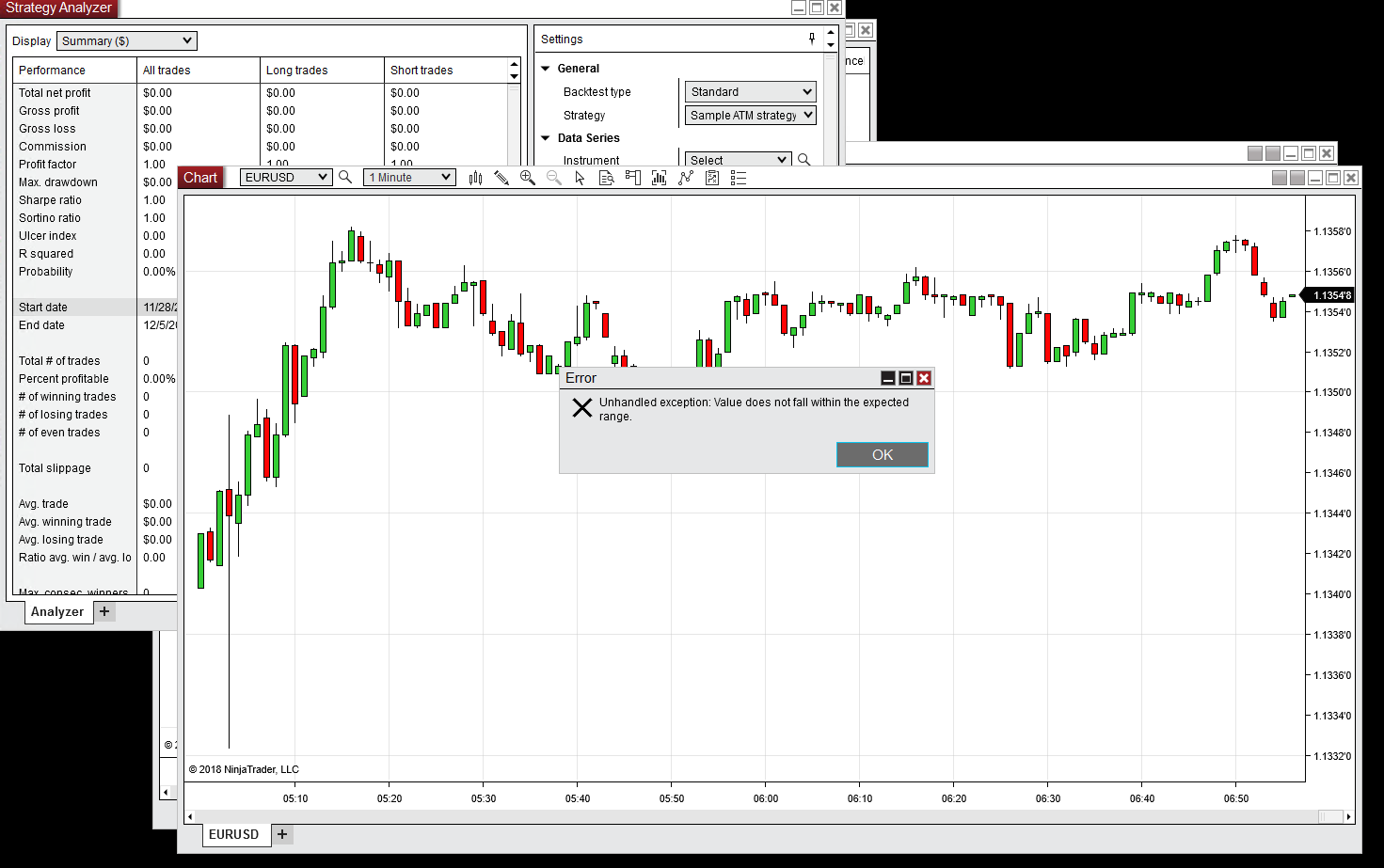Select the Total slippage row label
The height and width of the screenshot is (868, 1384).
55,468
